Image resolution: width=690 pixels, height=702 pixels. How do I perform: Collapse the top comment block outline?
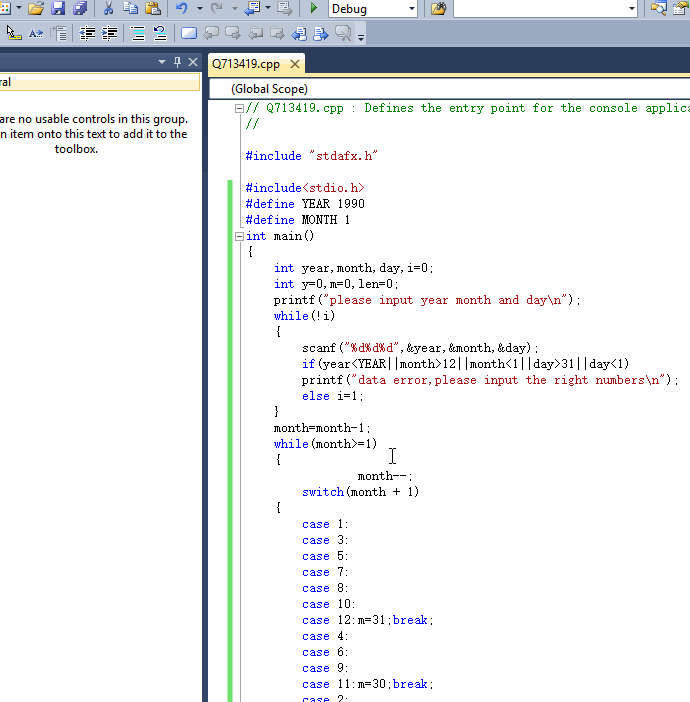click(x=239, y=108)
